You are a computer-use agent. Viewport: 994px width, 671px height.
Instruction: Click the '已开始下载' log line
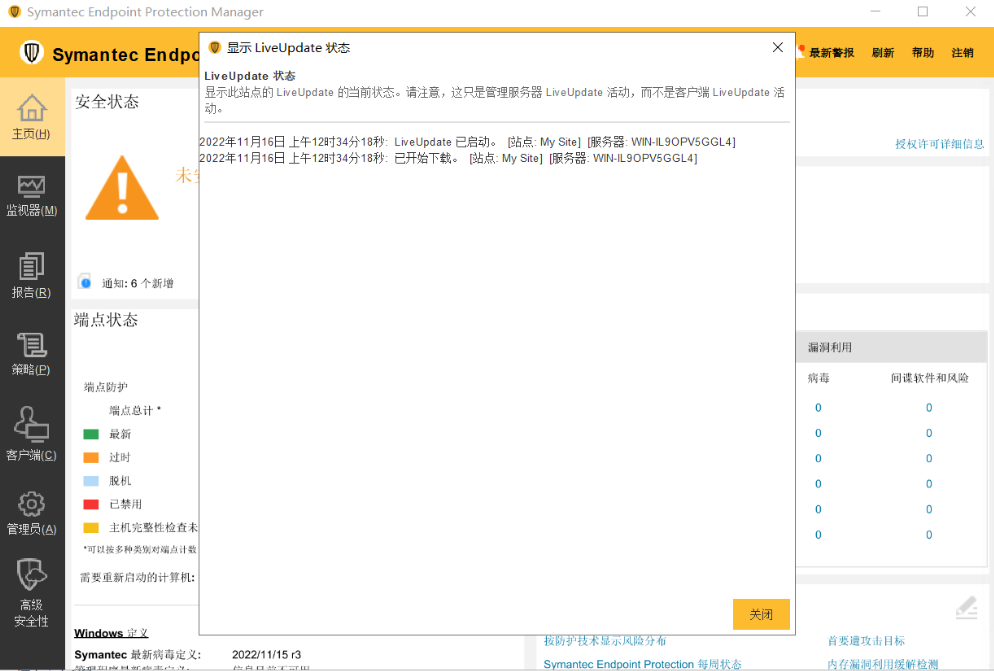click(x=448, y=158)
